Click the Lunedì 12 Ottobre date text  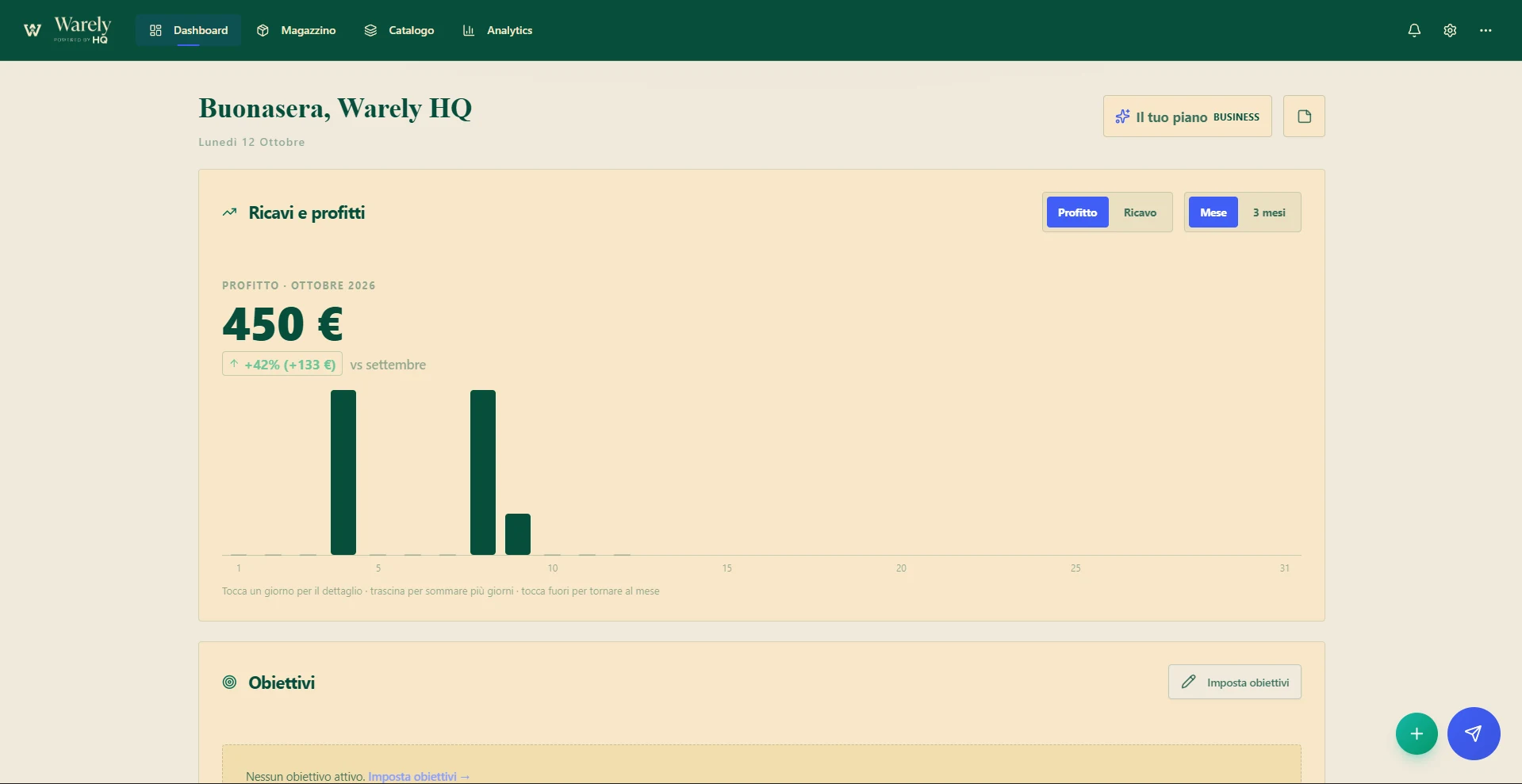click(251, 142)
